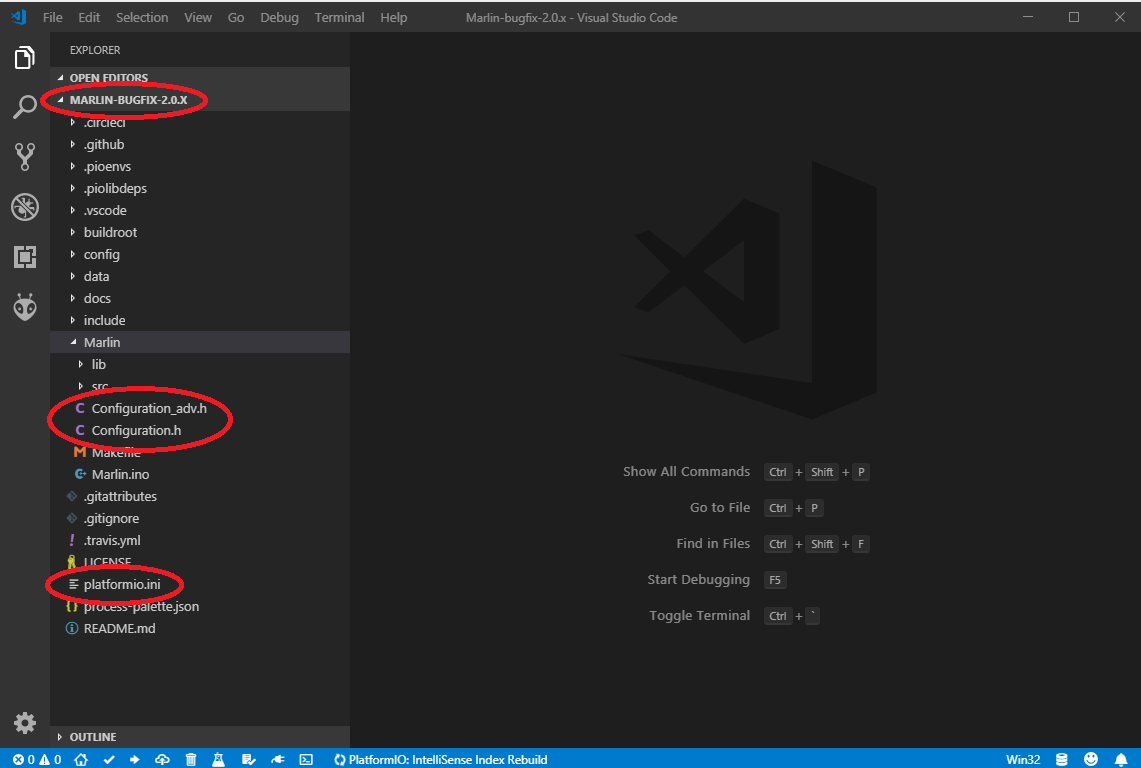Open the Selection menu
Viewport: 1141px width, 768px height.
pos(142,17)
